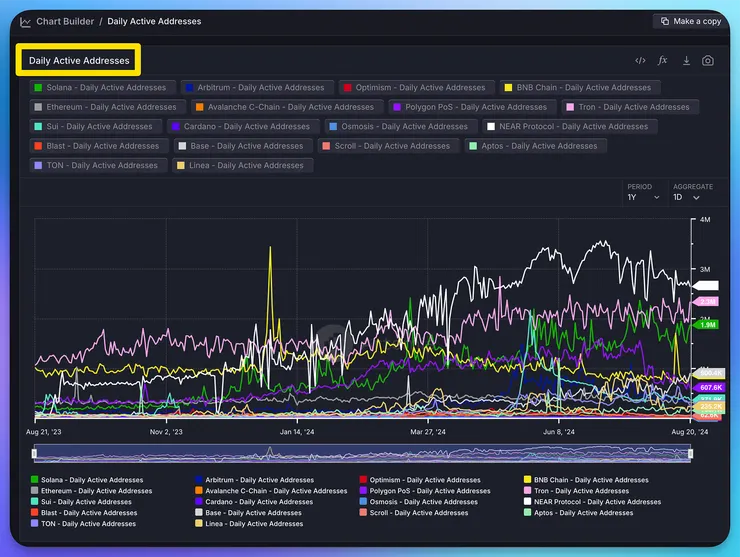Toggle the Optimism series chip
Viewport: 740px width, 557px height.
coord(417,87)
